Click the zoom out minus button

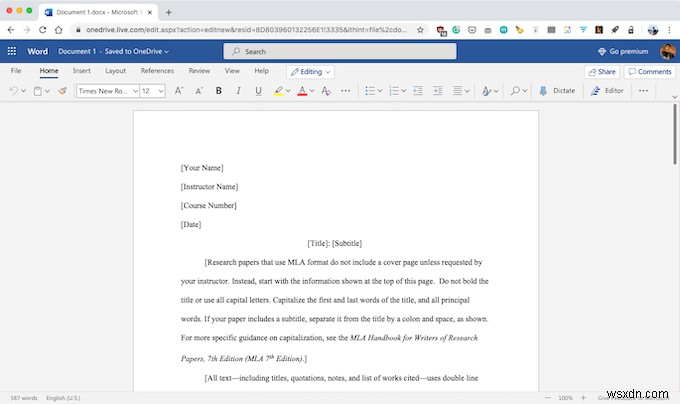coord(548,397)
